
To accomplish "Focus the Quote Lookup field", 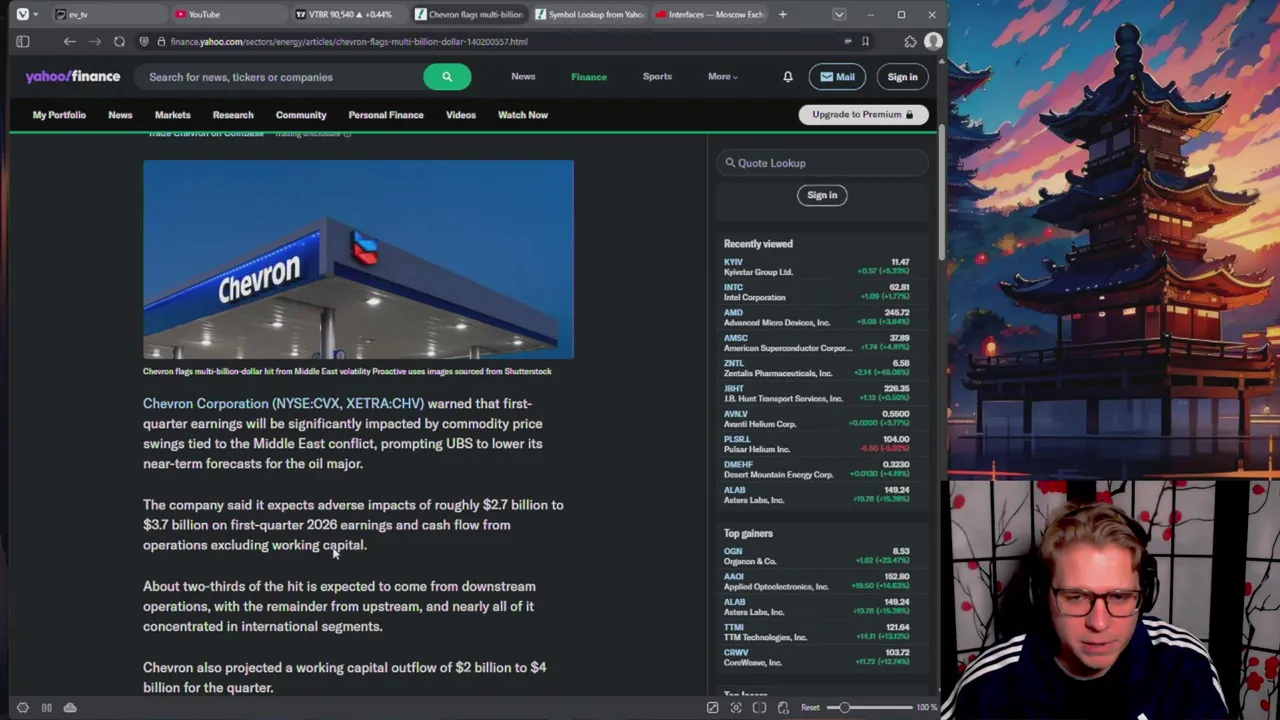I will coord(822,163).
